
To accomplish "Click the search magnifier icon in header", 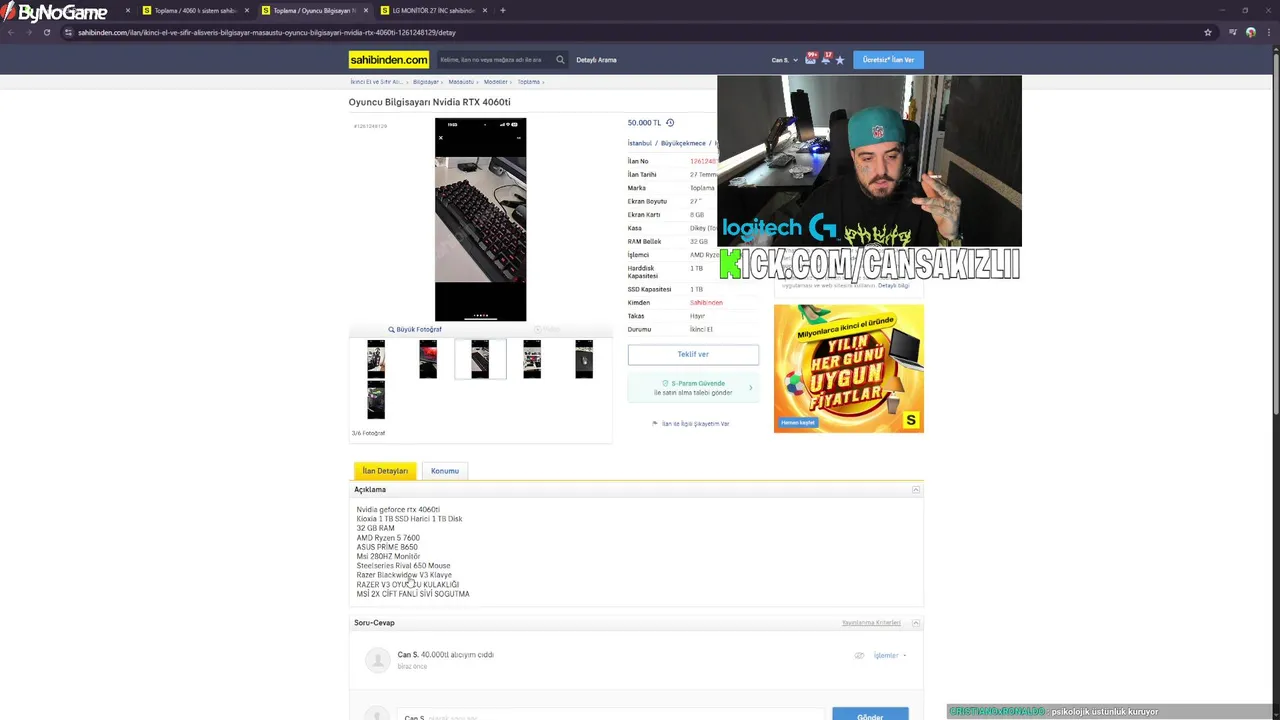I will (560, 60).
